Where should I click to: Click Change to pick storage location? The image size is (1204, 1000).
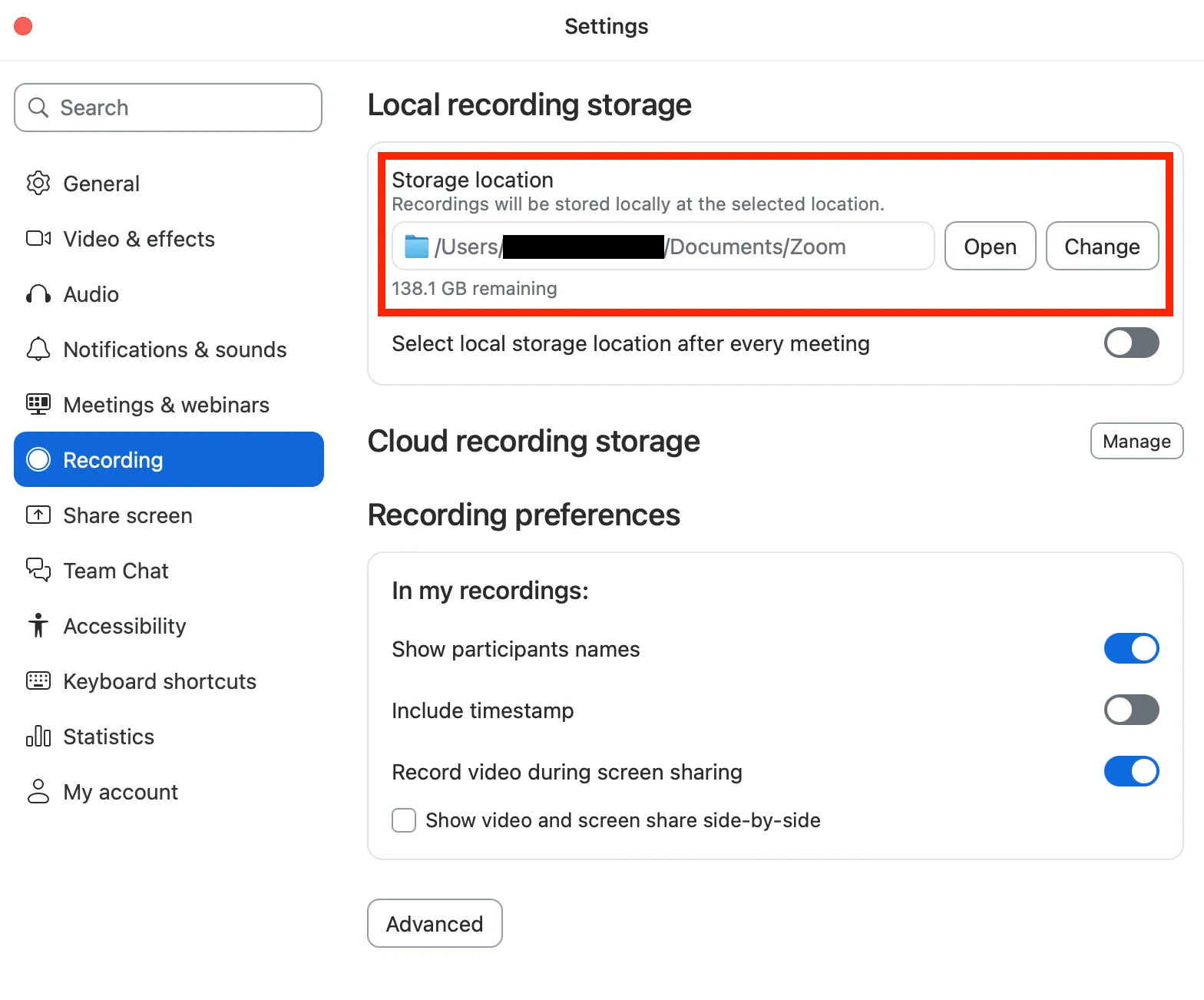coord(1102,246)
